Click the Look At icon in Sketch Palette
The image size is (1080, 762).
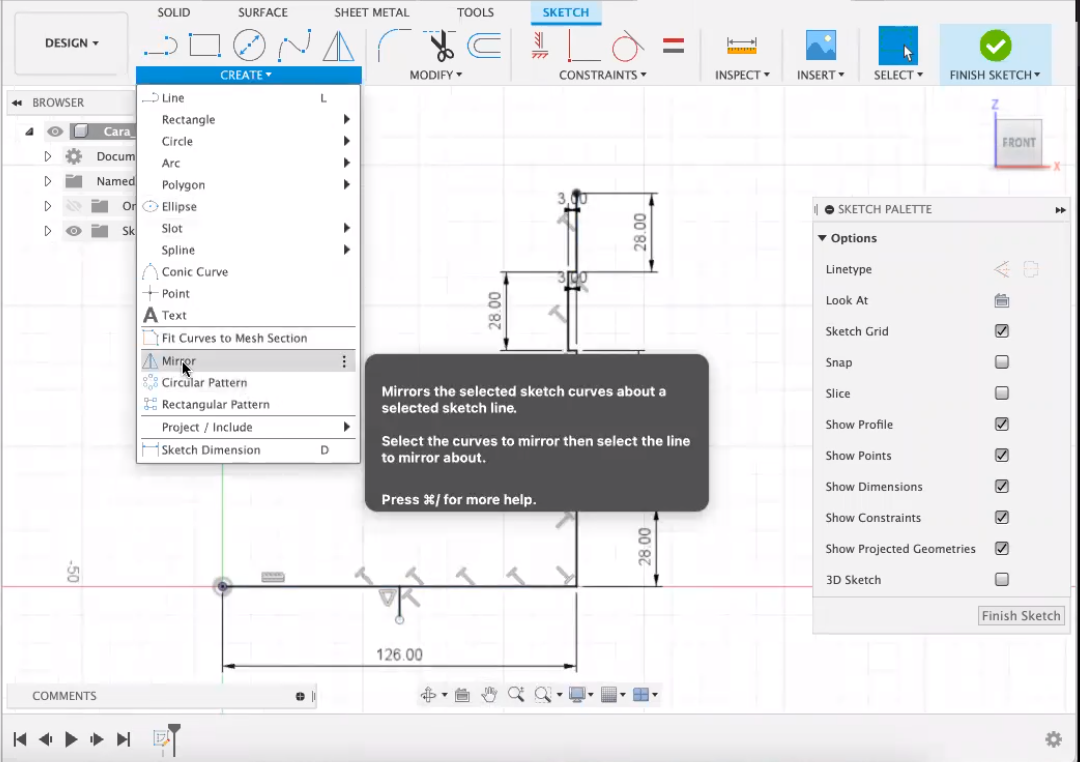tap(1001, 300)
